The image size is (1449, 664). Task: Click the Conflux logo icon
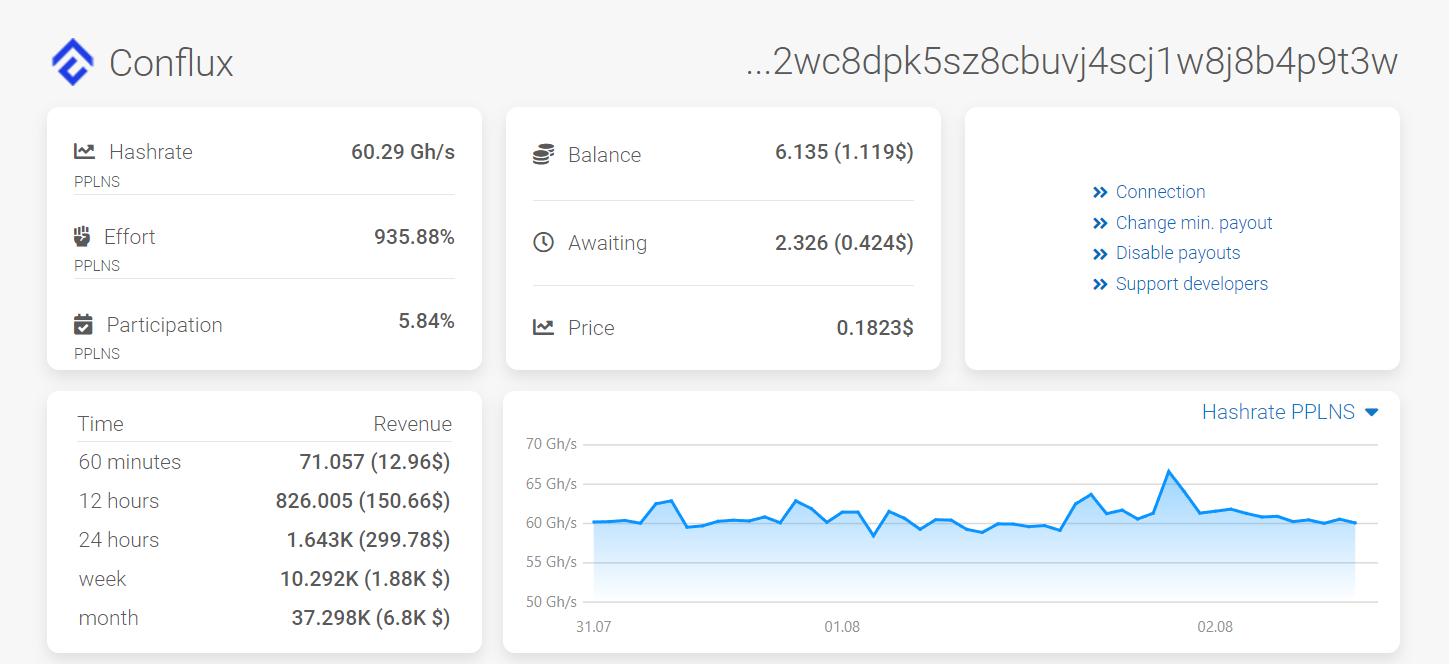[x=73, y=62]
